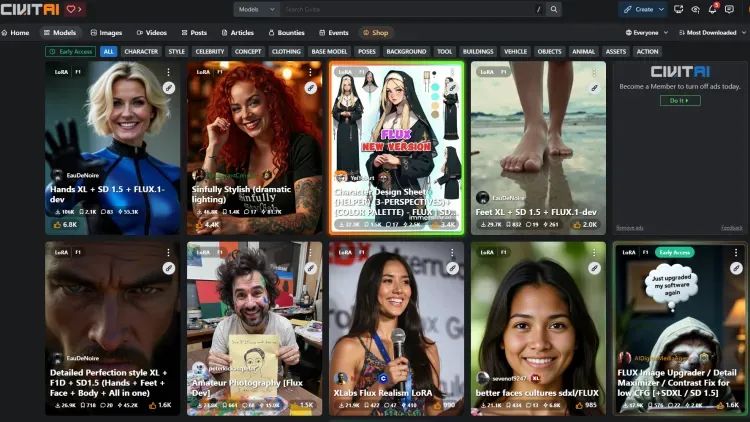Open three-dot menu on better faces cultures card
Screen dimensions: 750x422
pyautogui.click(x=594, y=252)
